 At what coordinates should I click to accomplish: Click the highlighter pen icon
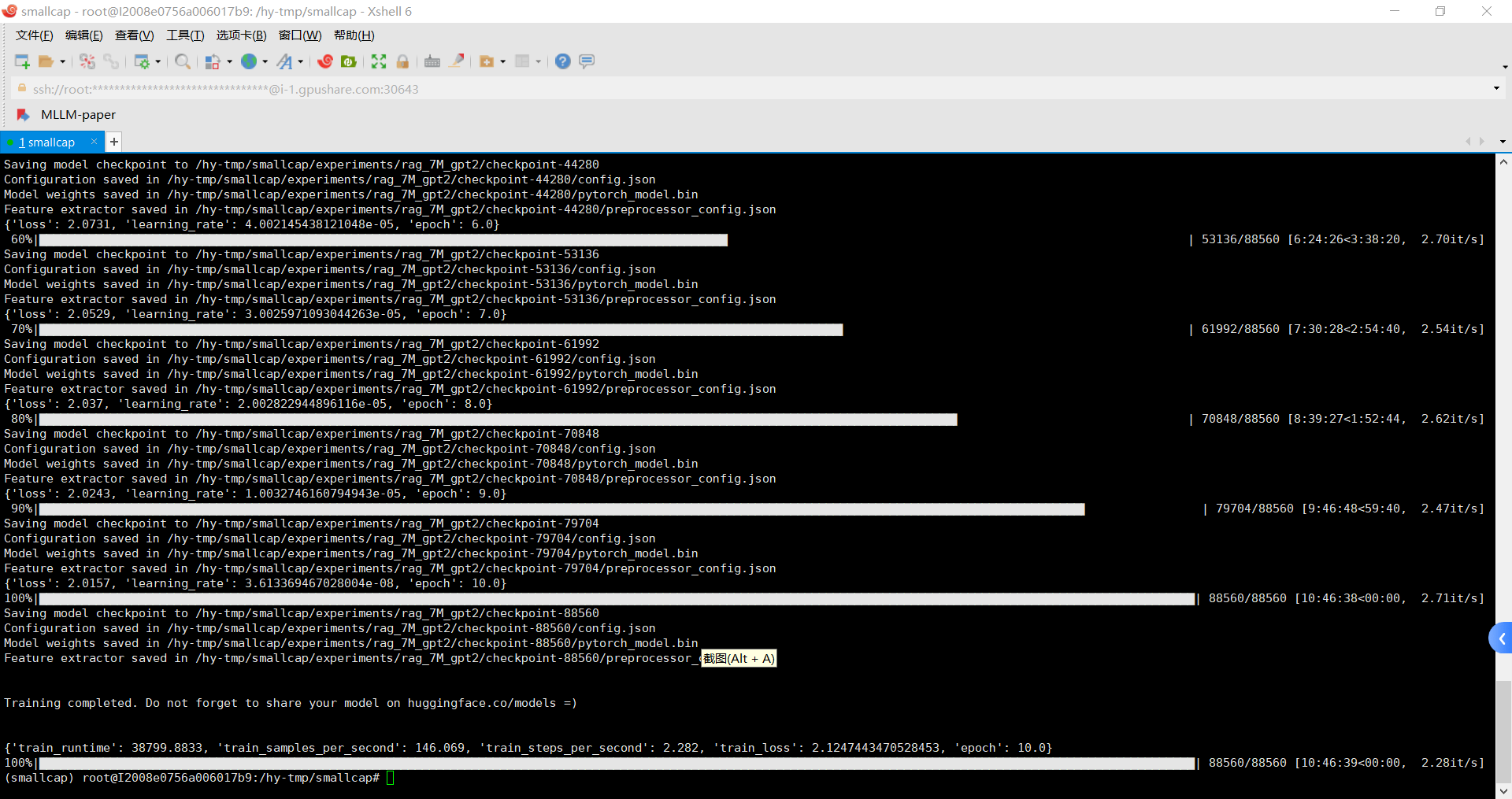(457, 61)
